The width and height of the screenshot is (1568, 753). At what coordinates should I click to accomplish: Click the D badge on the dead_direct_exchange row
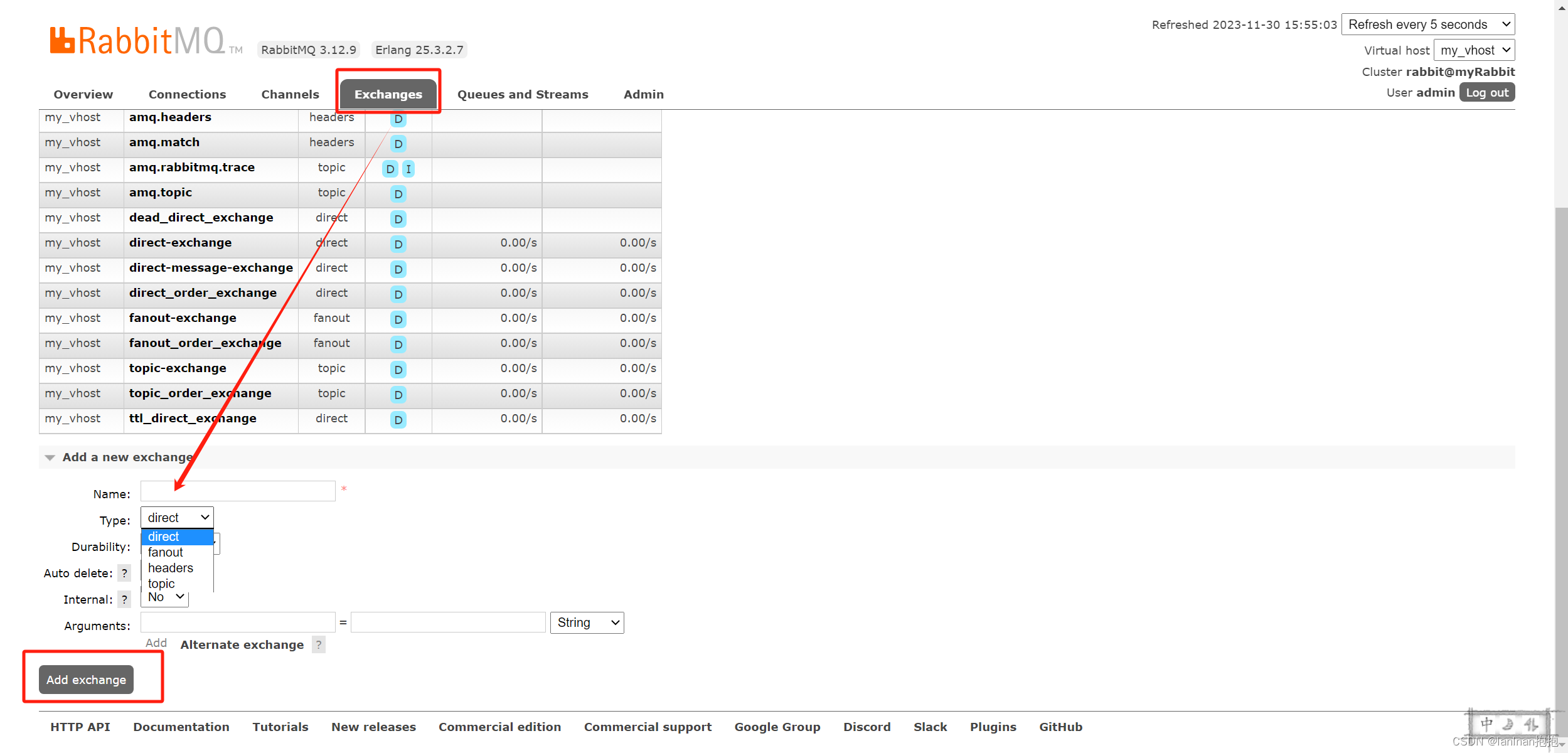pos(398,219)
